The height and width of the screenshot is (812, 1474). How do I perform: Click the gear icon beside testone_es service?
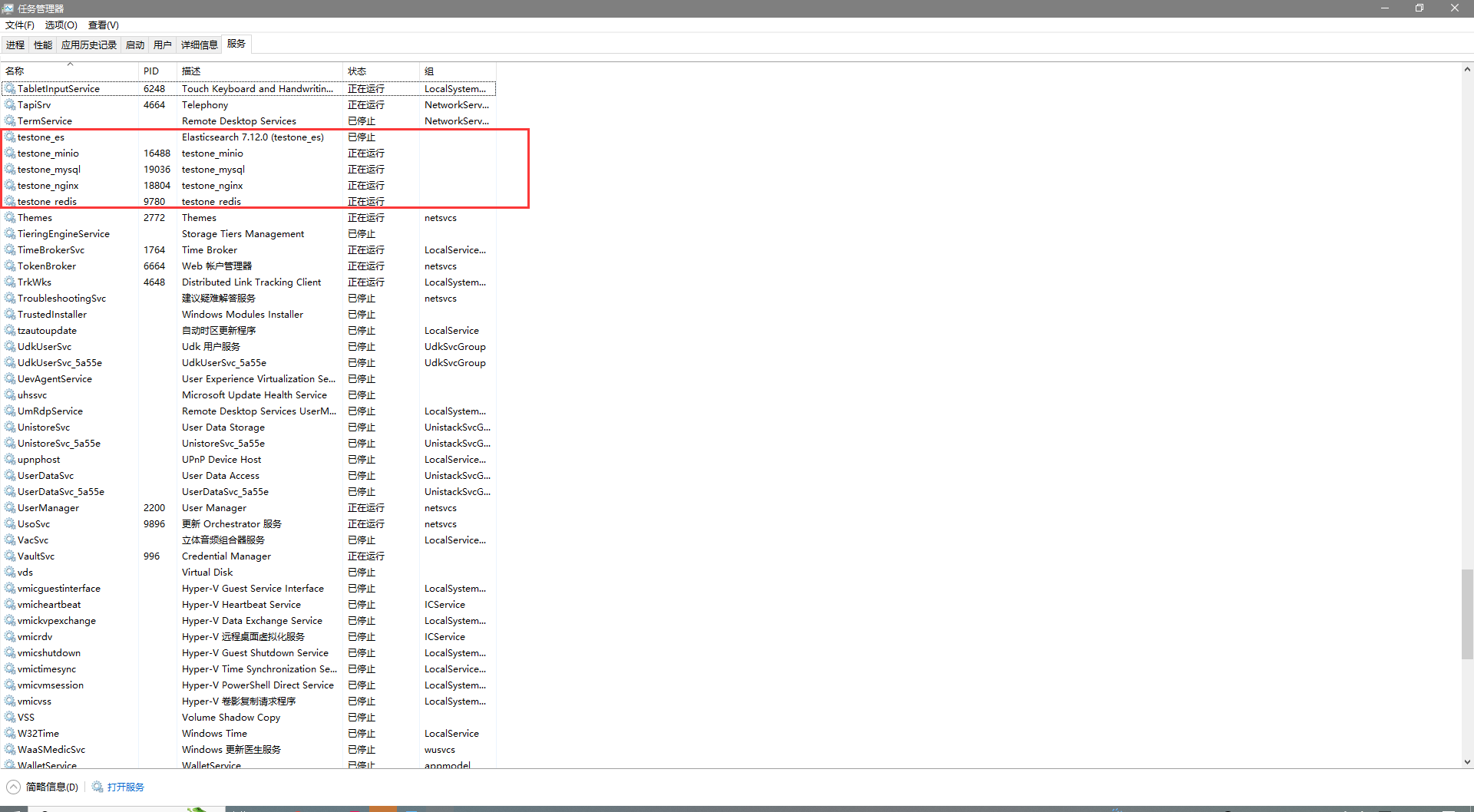10,137
